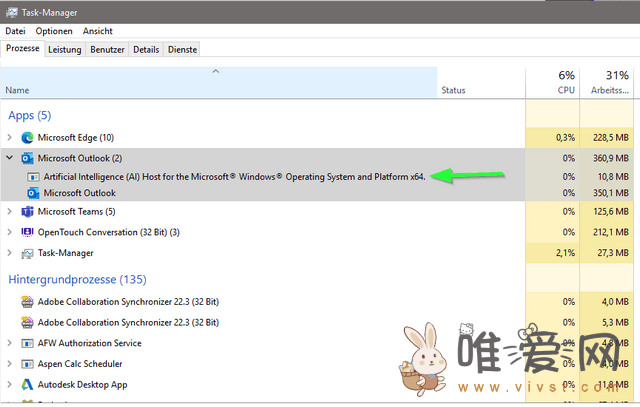This screenshot has height=407, width=640.
Task: Click the 0,3% CPU value for Edge
Action: 565,138
